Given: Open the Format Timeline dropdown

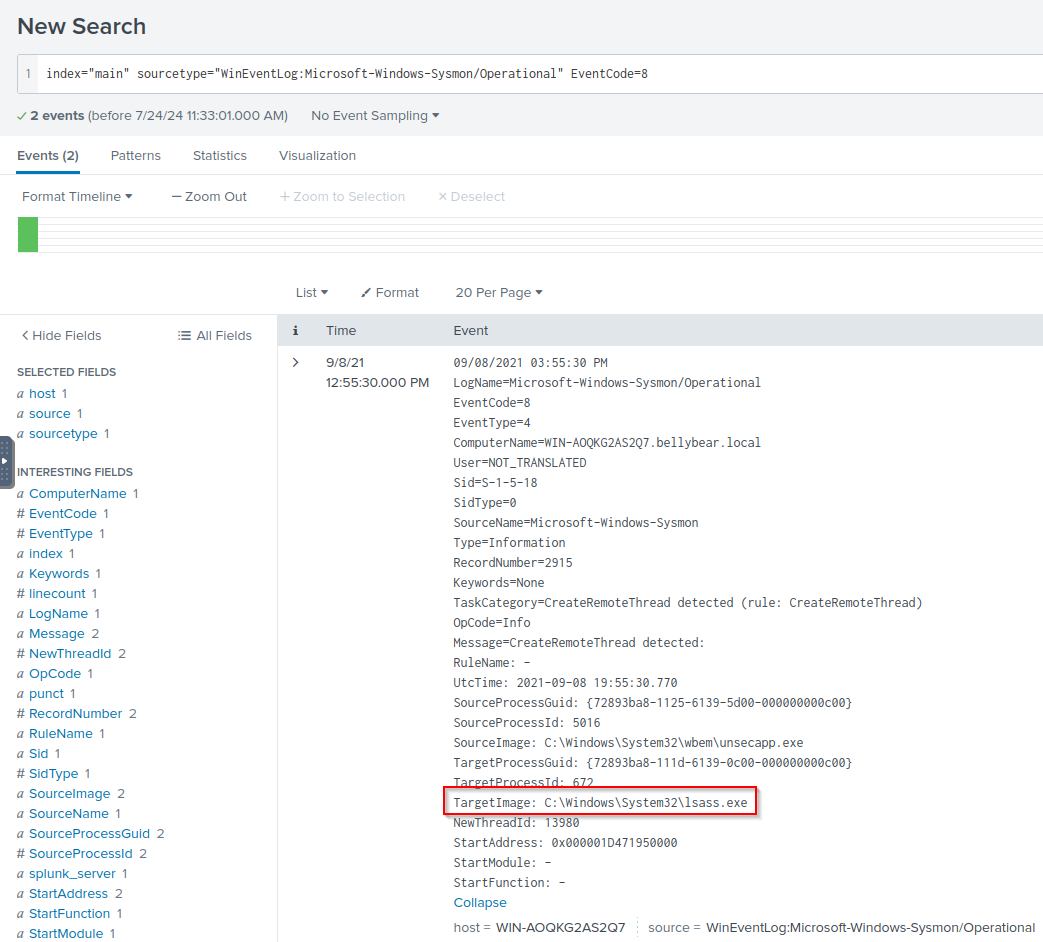Looking at the screenshot, I should point(77,197).
